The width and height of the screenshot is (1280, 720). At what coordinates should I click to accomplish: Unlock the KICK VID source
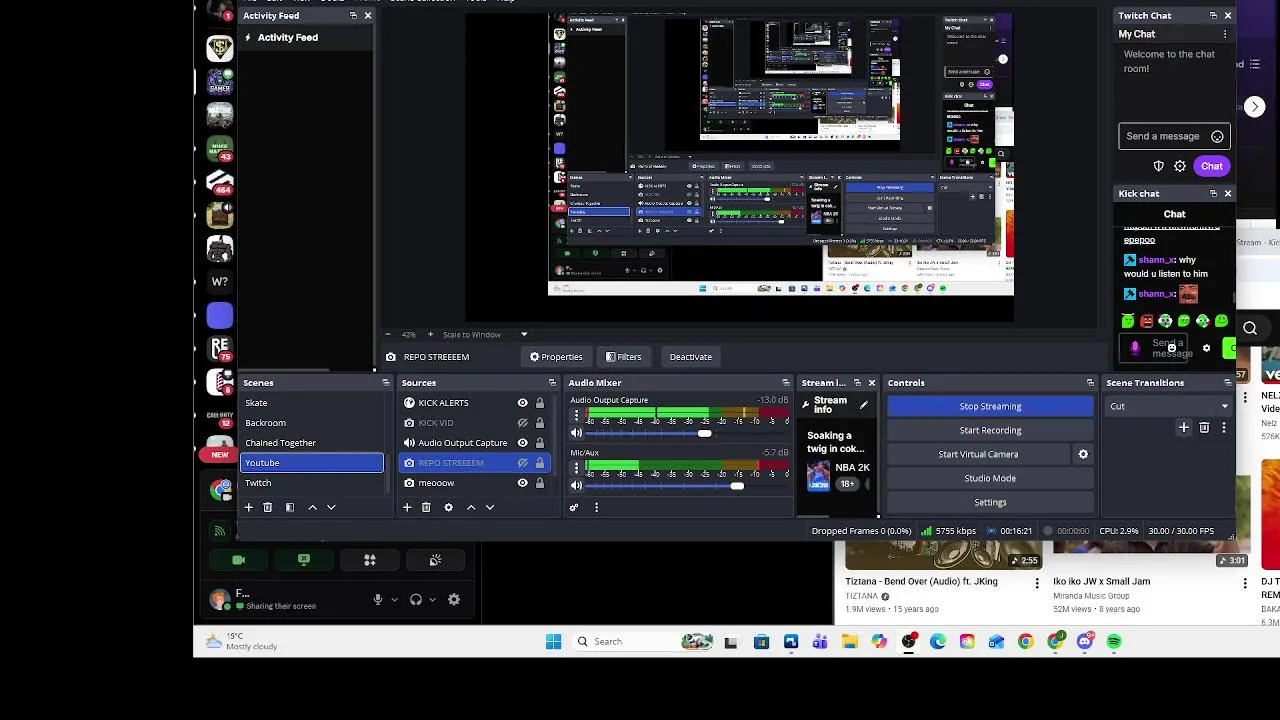coord(540,423)
